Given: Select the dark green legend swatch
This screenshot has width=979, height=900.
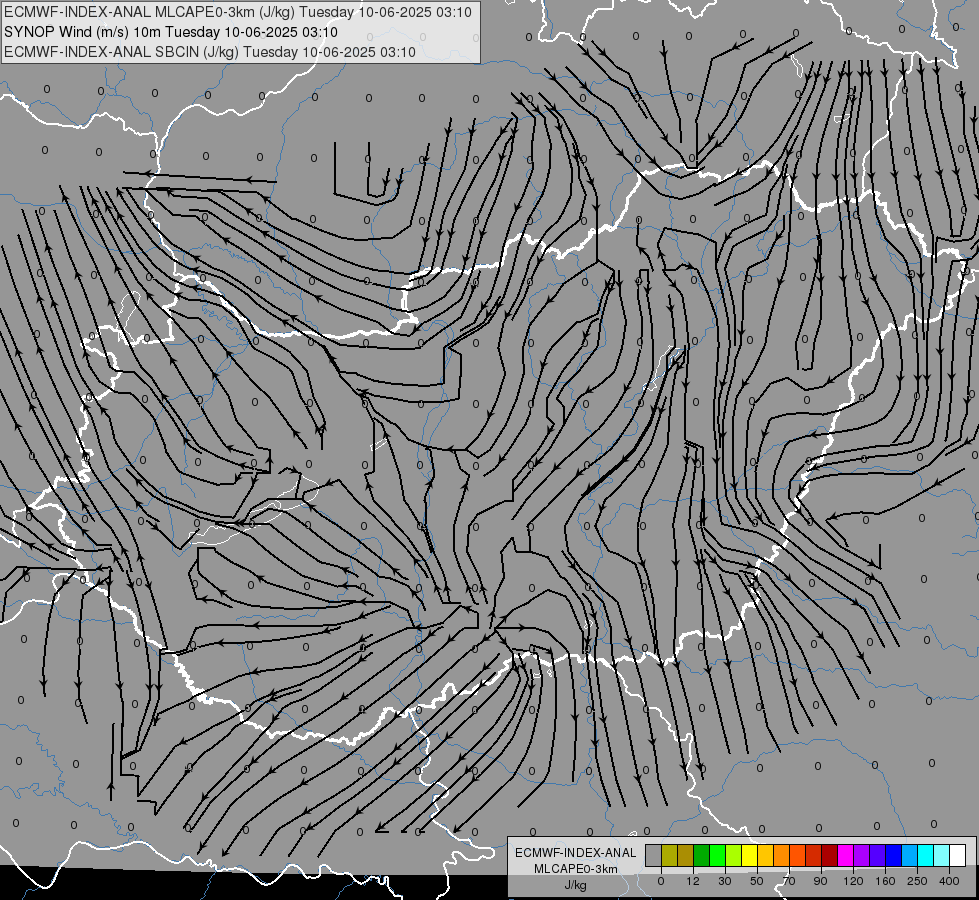Looking at the screenshot, I should (701, 856).
